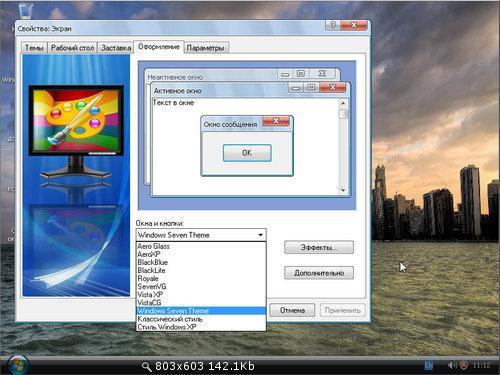Choose Классический стиль option
Viewport: 500px width, 375px height.
coord(201,319)
